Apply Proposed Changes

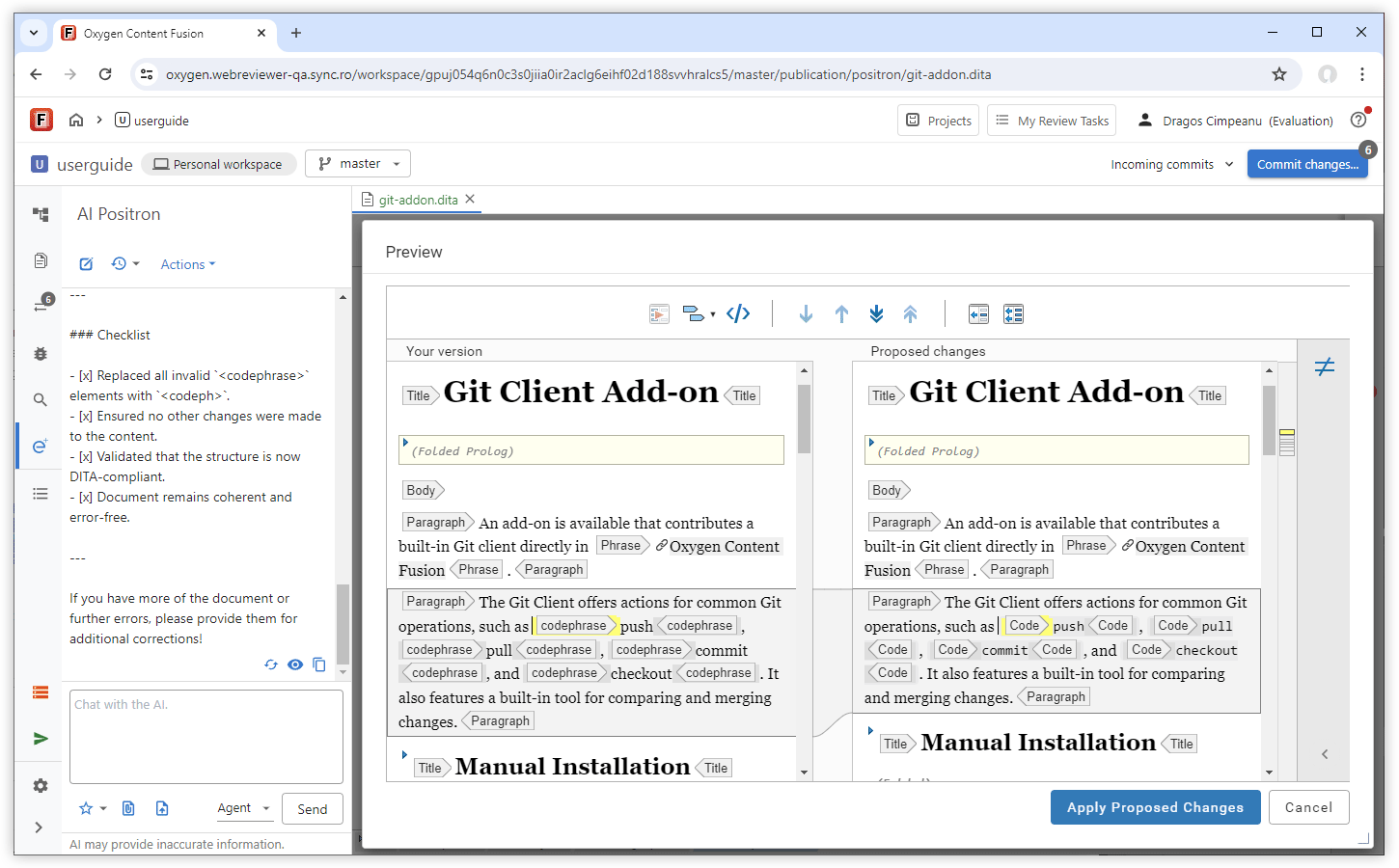pyautogui.click(x=1155, y=807)
